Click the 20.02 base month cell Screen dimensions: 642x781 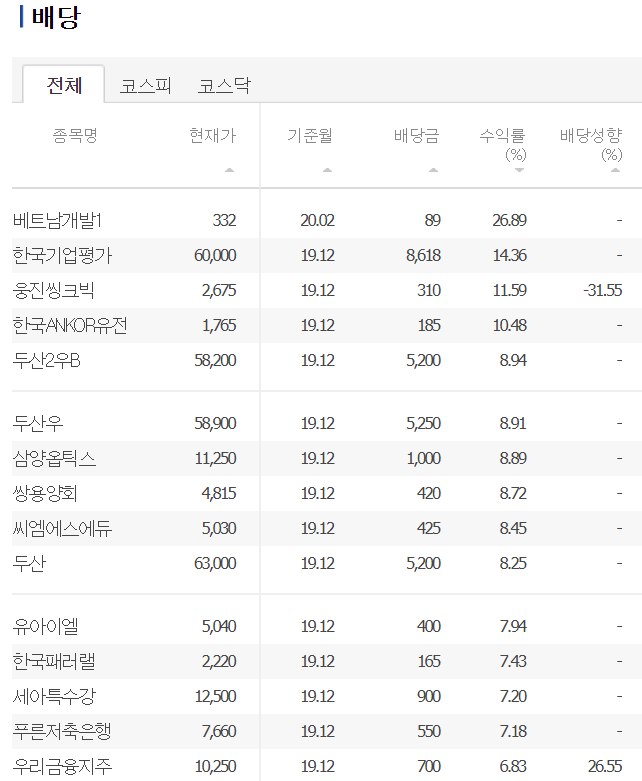[317, 220]
